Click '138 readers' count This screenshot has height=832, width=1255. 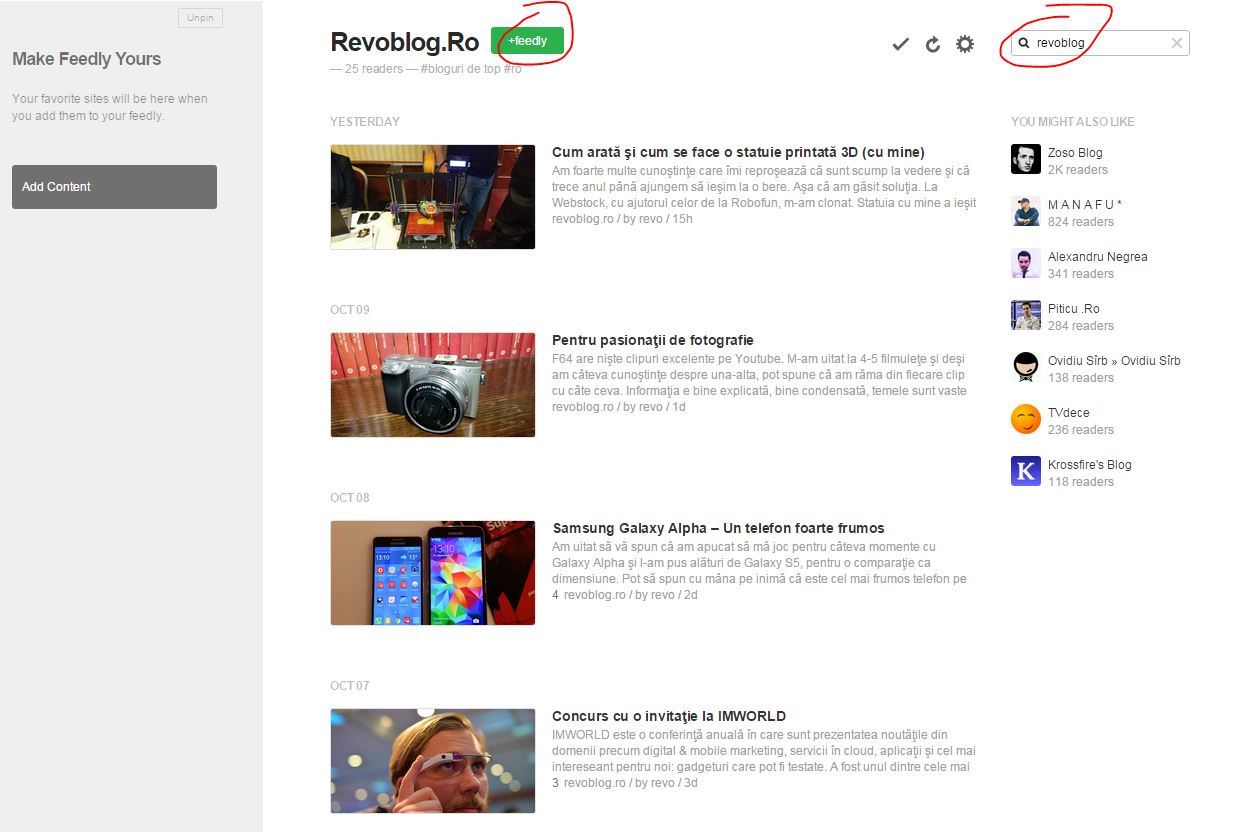[x=1081, y=378]
